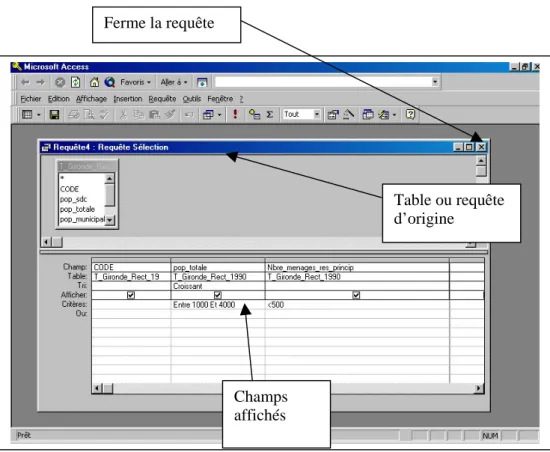Click the Search the Web globe icon
Viewport: 550px width, 452px height.
click(110, 82)
